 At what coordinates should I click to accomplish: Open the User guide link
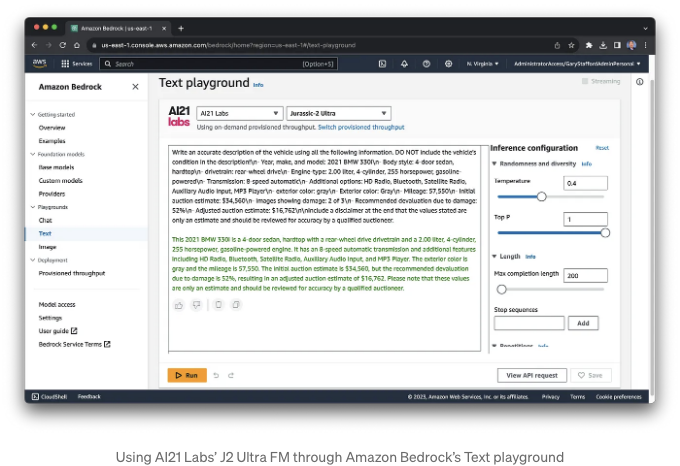pos(58,331)
